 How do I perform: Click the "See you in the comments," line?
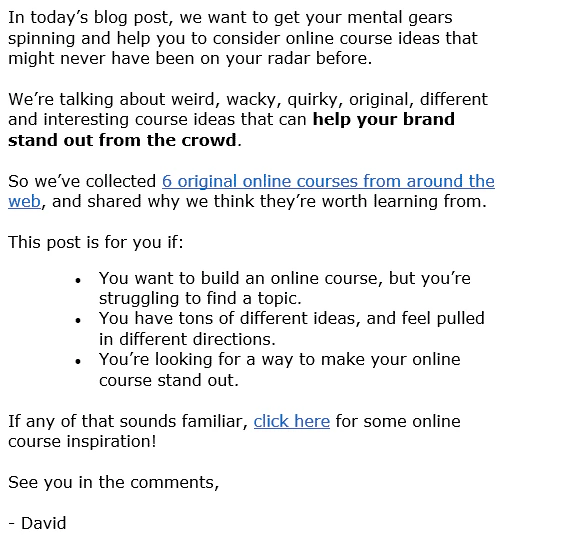(x=114, y=482)
